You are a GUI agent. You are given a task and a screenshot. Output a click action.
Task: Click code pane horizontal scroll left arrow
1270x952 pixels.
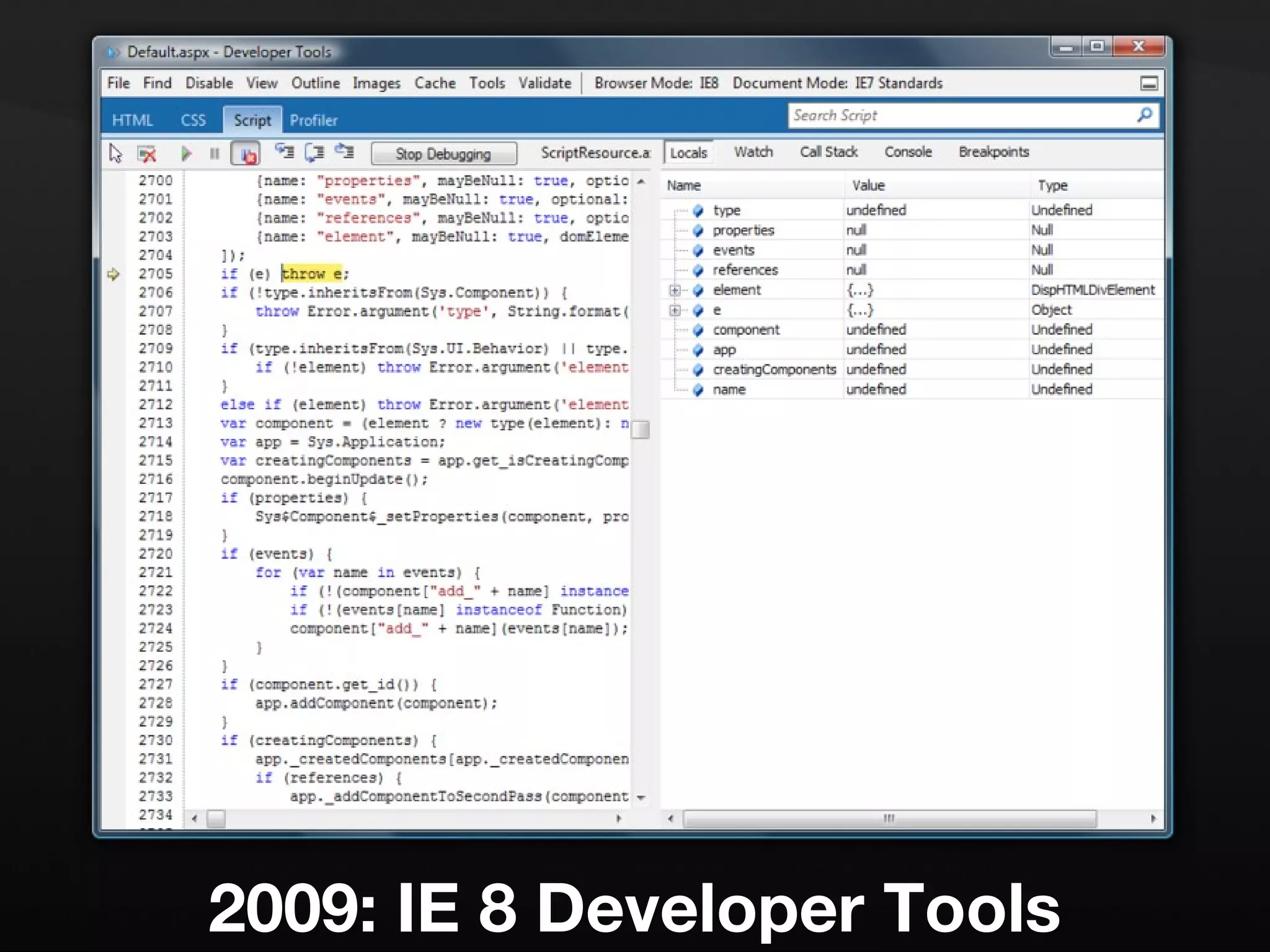point(195,819)
